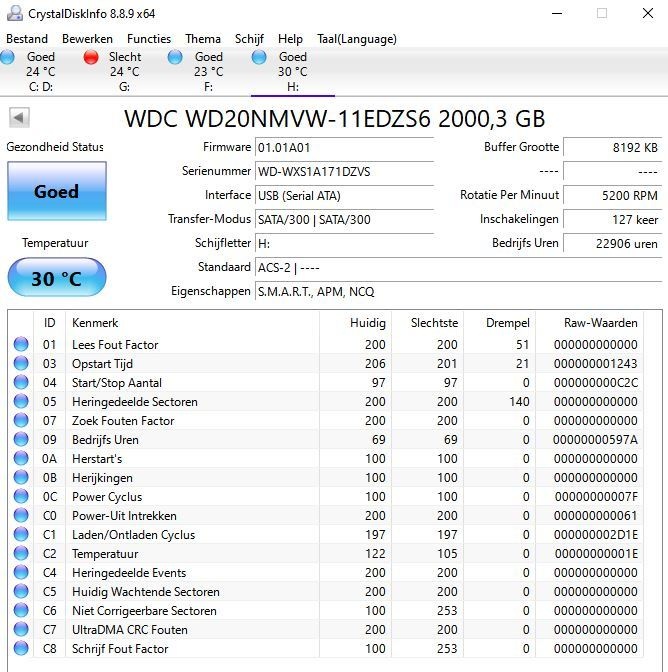
Task: Open the Help menu
Action: click(290, 39)
